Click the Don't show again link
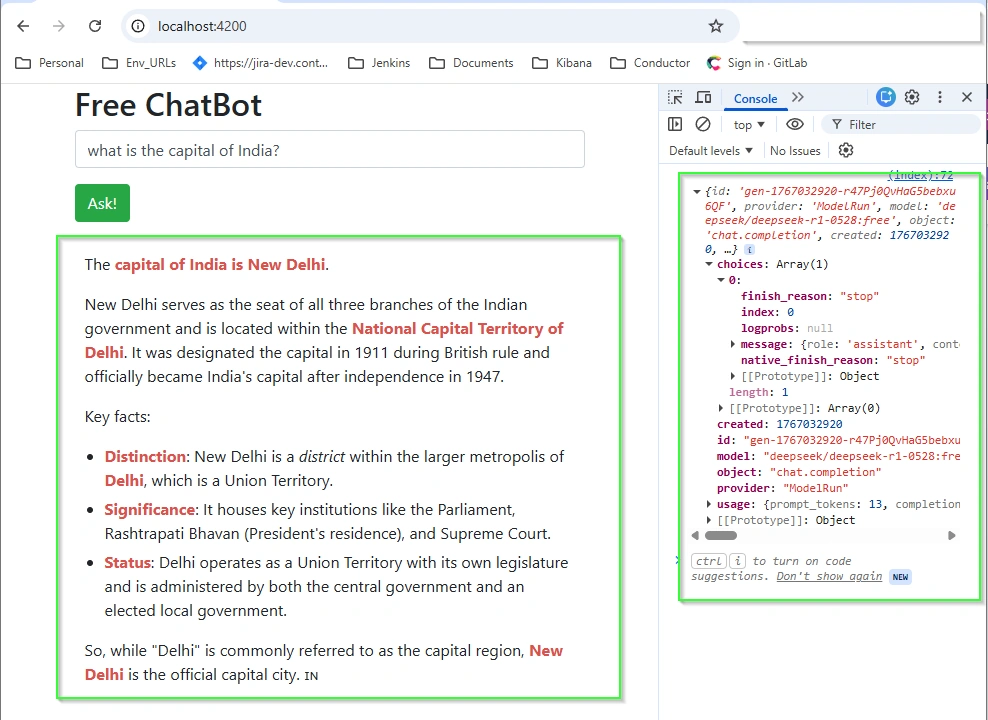The image size is (988, 720). tap(829, 576)
